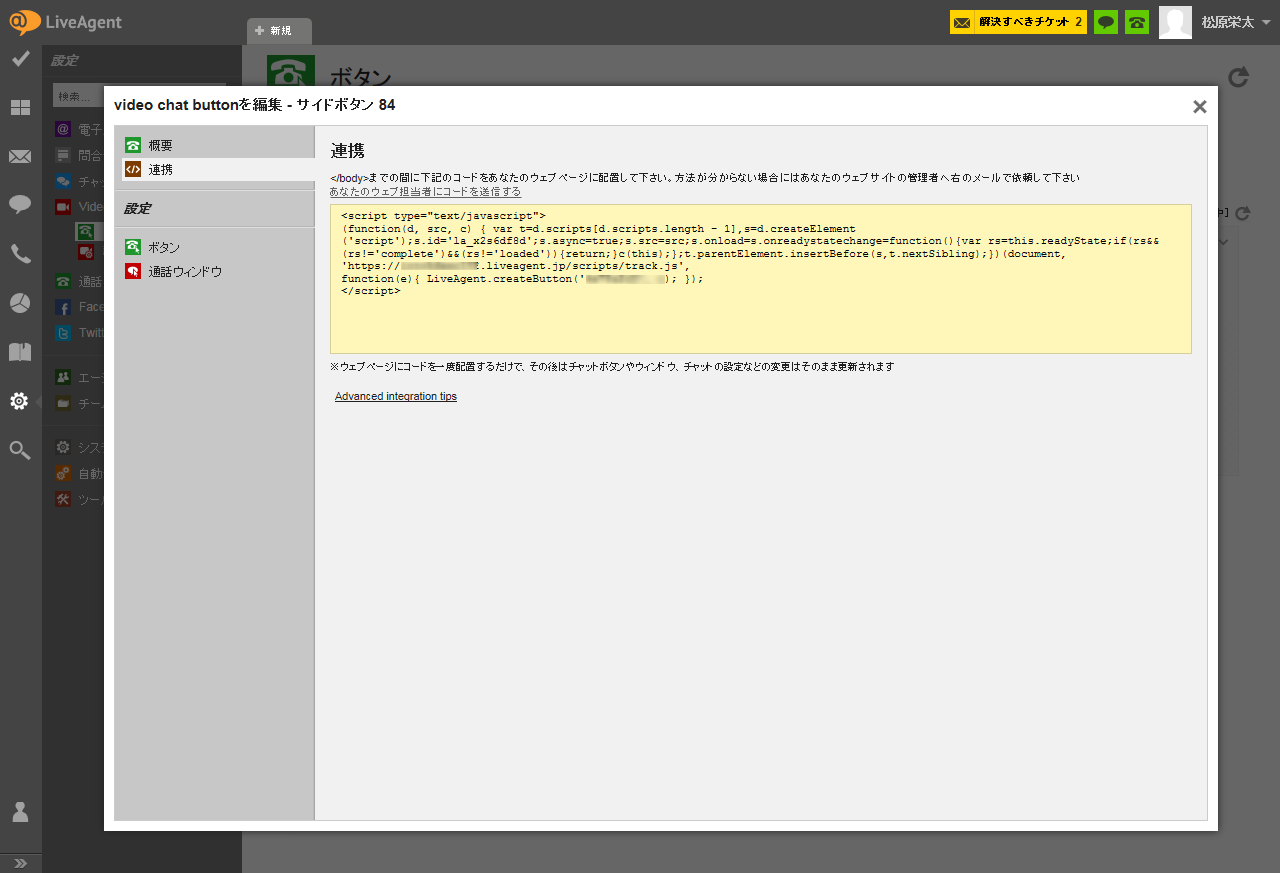Select the blue chat item in background settings menu
1280x873 pixels.
(x=78, y=182)
